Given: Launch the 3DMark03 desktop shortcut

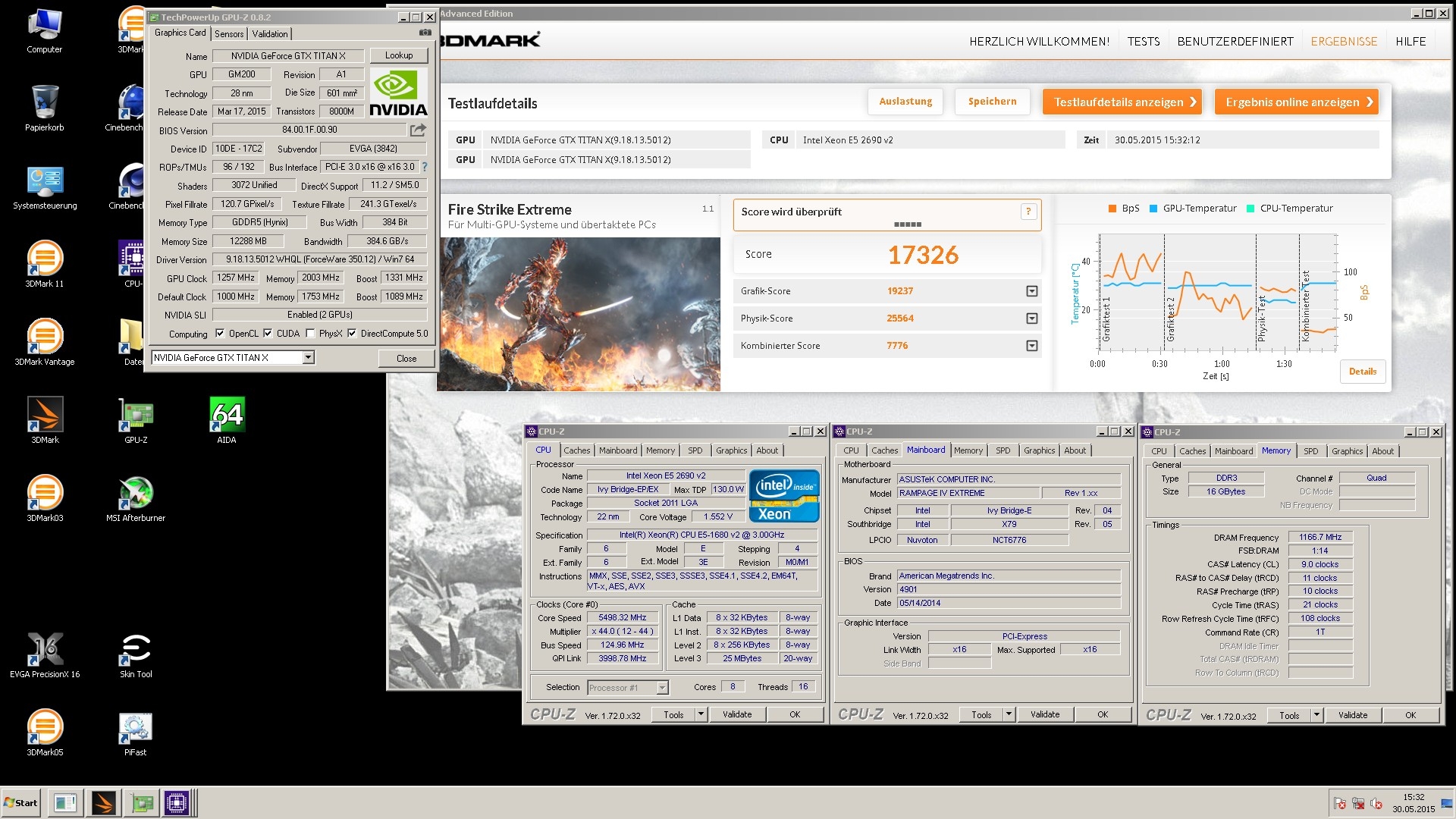Looking at the screenshot, I should (45, 497).
